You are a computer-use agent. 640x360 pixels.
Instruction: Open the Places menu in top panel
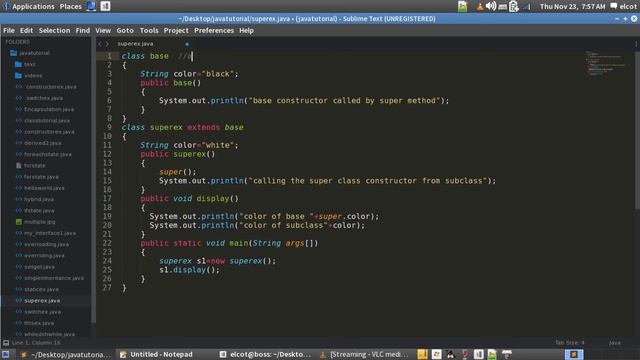71,7
